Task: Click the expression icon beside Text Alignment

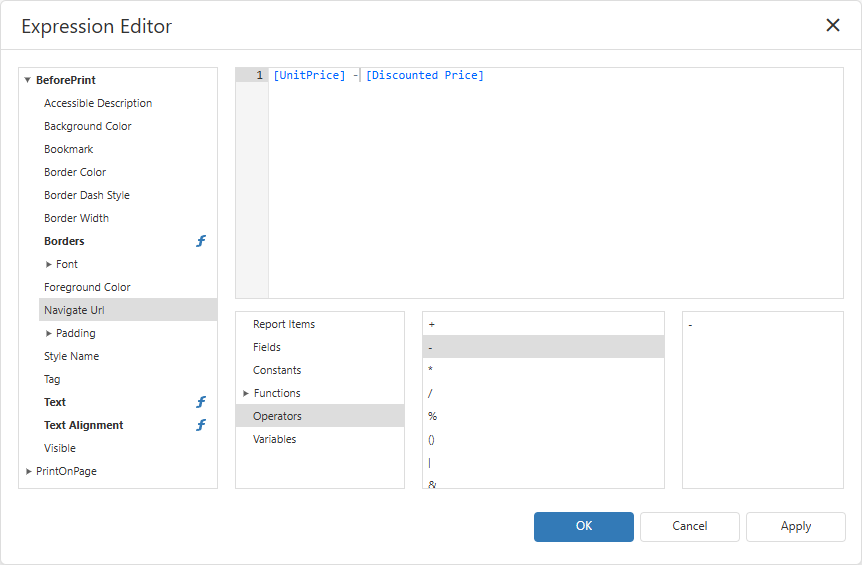Action: coord(201,425)
